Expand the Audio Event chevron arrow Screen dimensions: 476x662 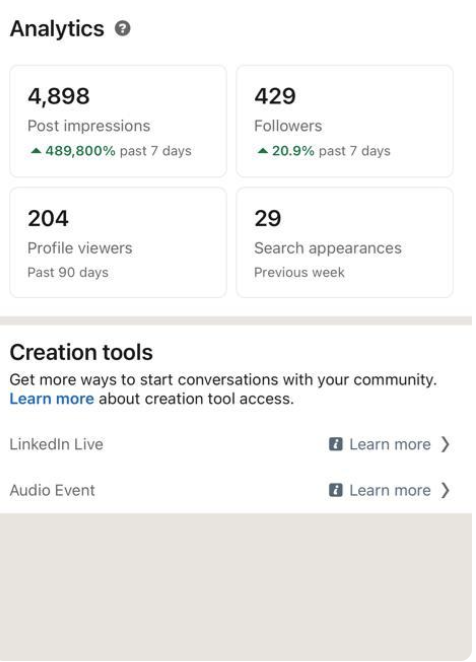[445, 490]
